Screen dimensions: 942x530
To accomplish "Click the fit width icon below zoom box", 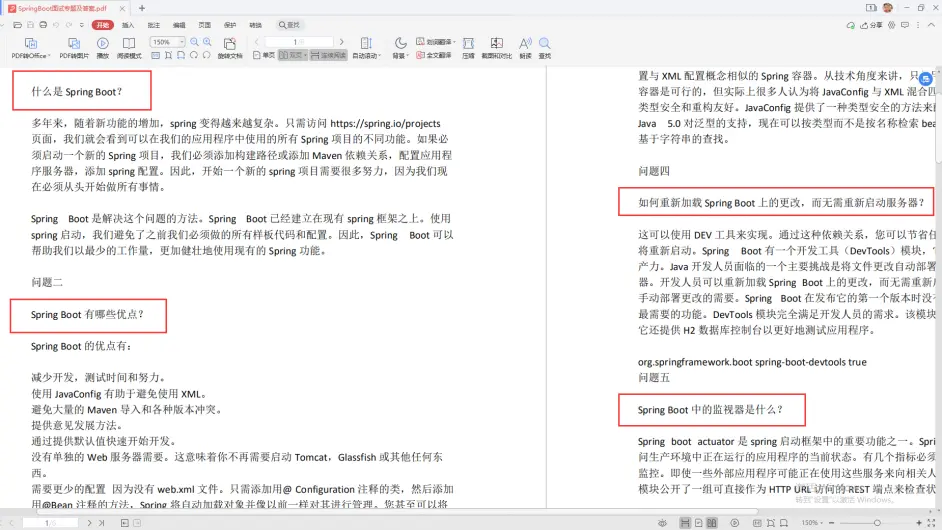I will pyautogui.click(x=181, y=55).
